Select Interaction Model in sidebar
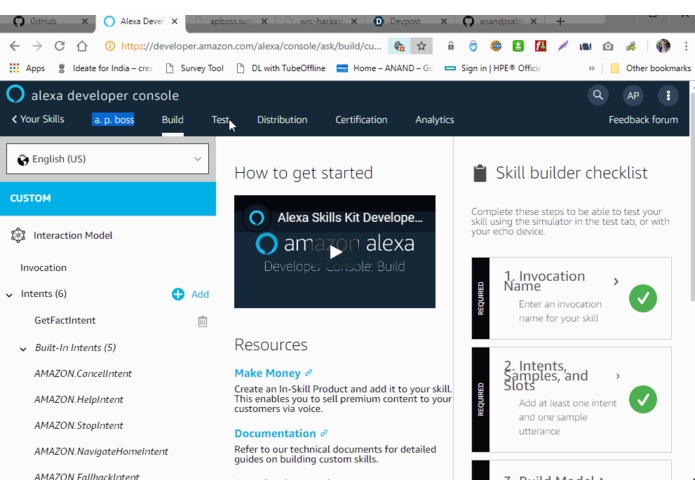The height and width of the screenshot is (494, 695). [73, 235]
